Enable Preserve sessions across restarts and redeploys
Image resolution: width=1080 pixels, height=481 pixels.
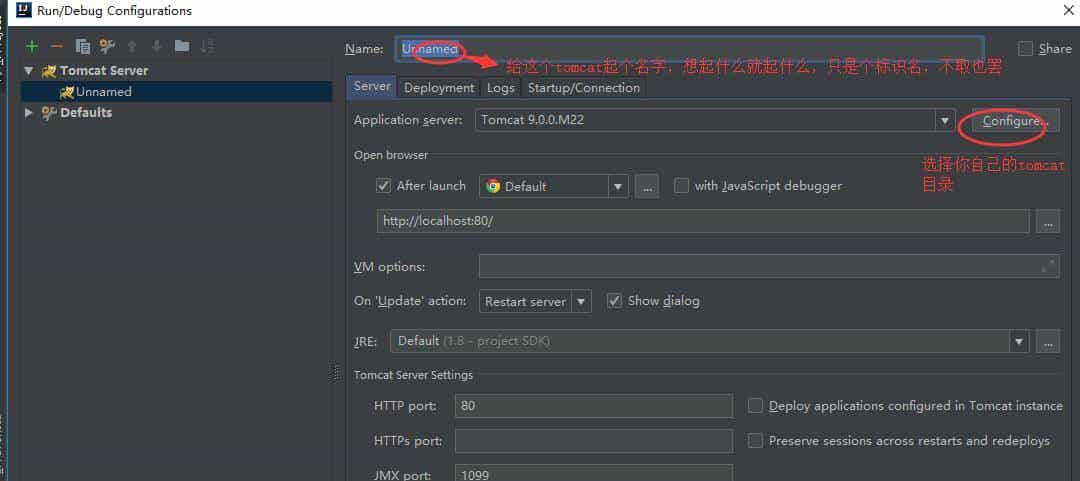tap(756, 440)
